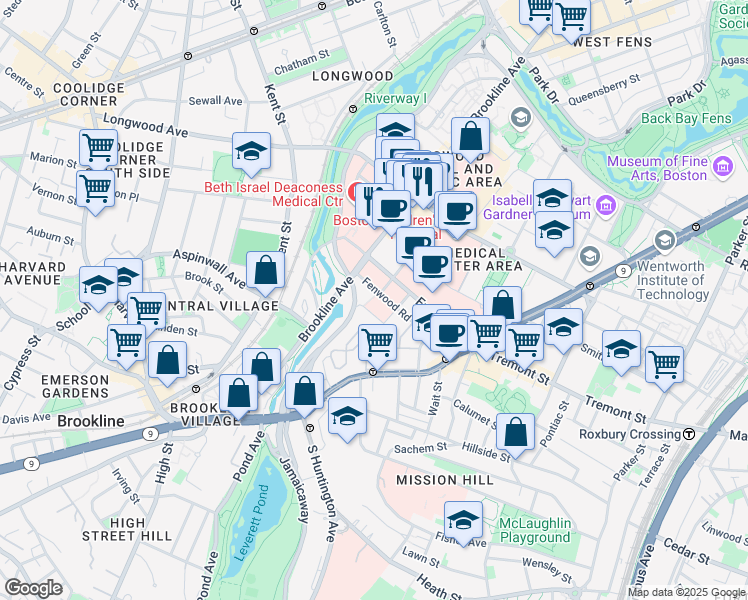Click the shopping cart marker at Vernon St
Viewport: 748px width, 600px height.
click(95, 189)
